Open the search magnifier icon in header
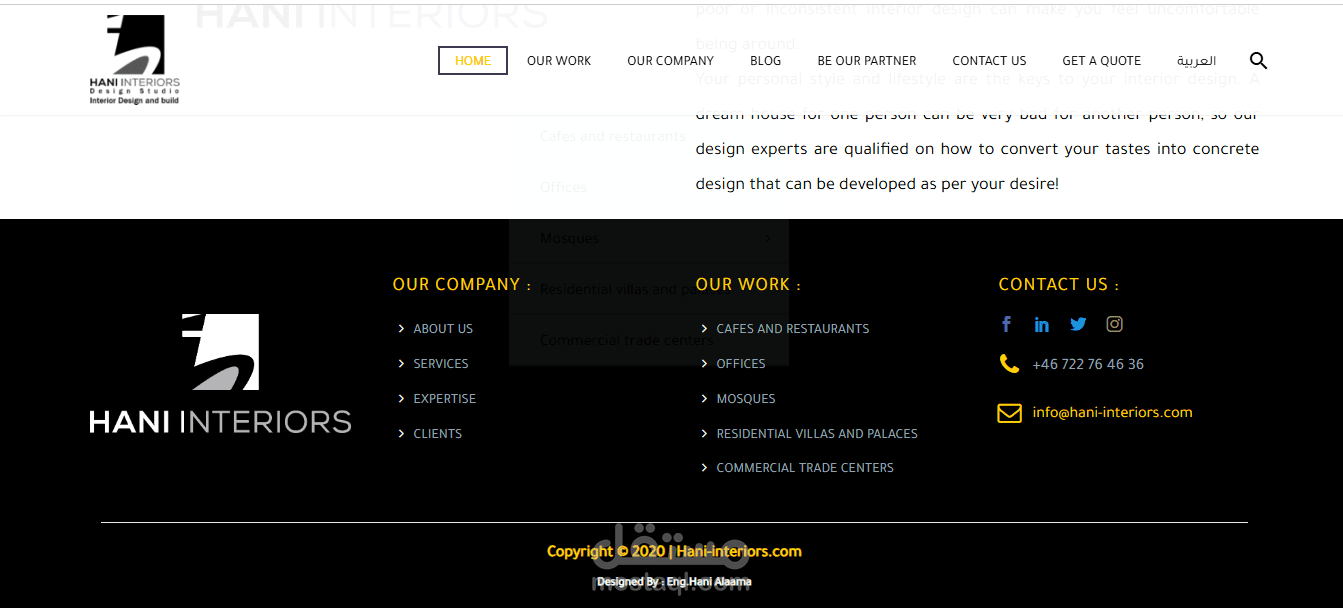This screenshot has width=1343, height=608. pos(1258,61)
